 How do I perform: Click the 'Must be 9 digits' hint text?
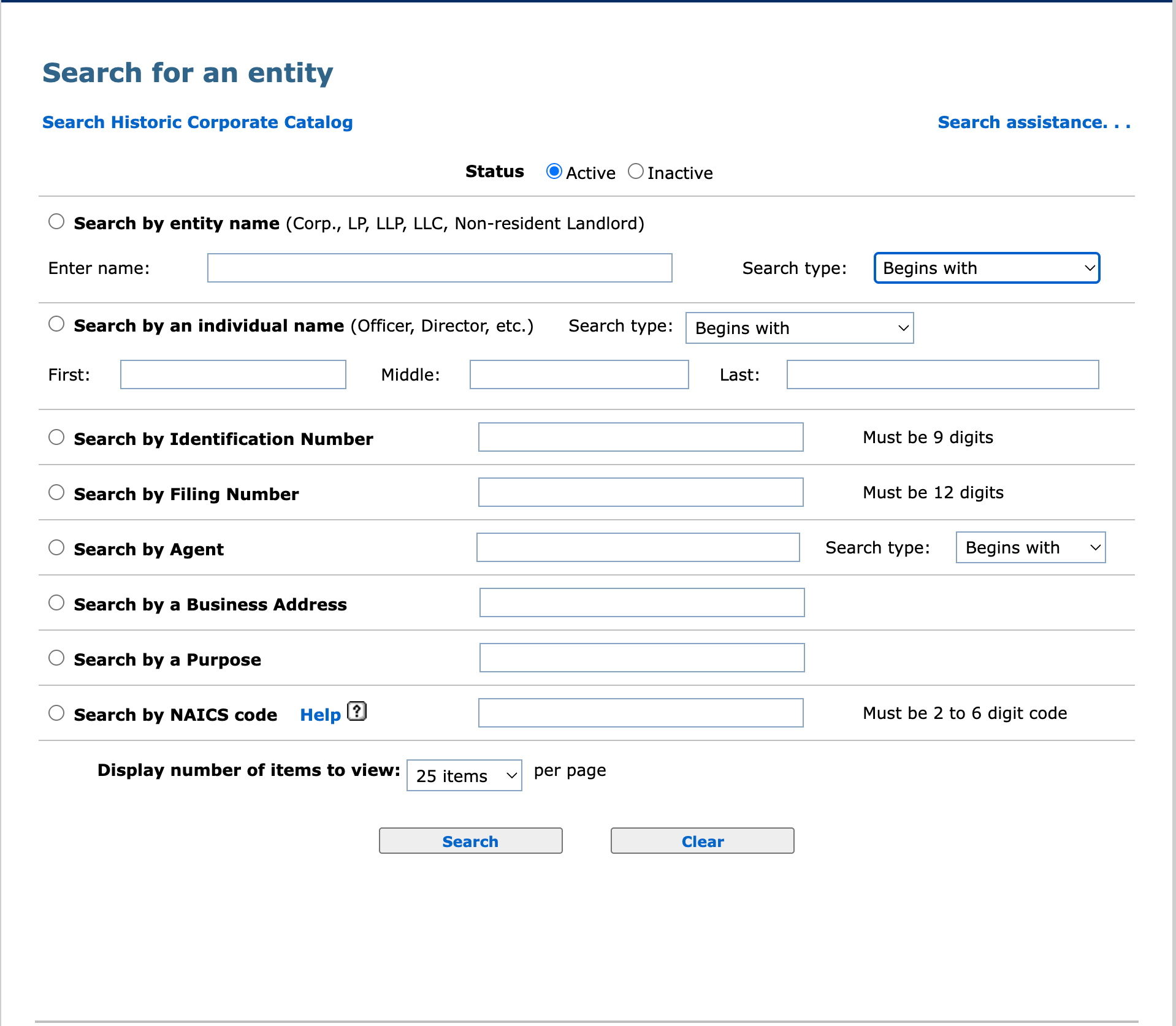[x=928, y=437]
